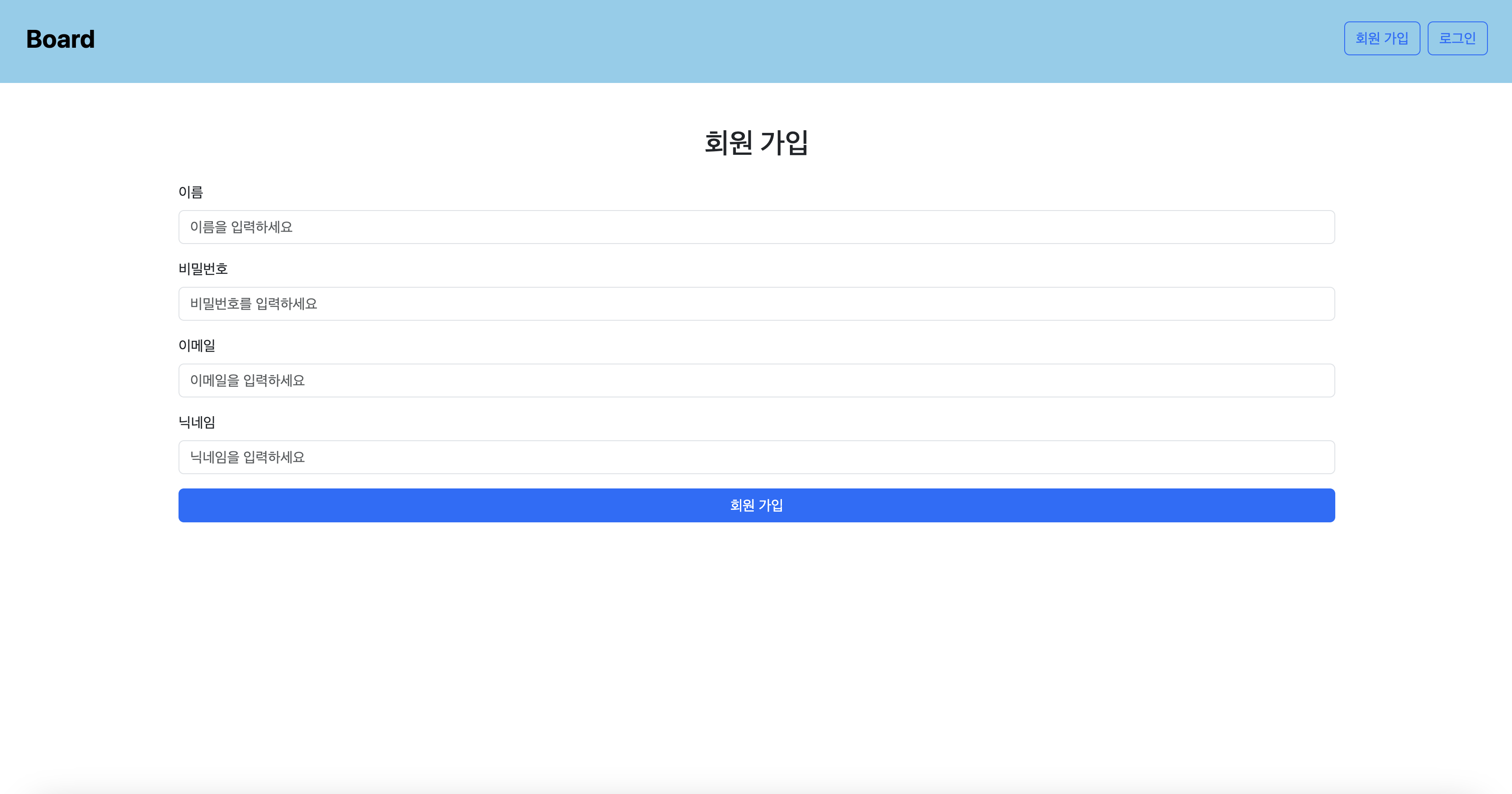This screenshot has width=1512, height=794.
Task: Submit the form with the blue 회원 가입 button
Action: (756, 505)
